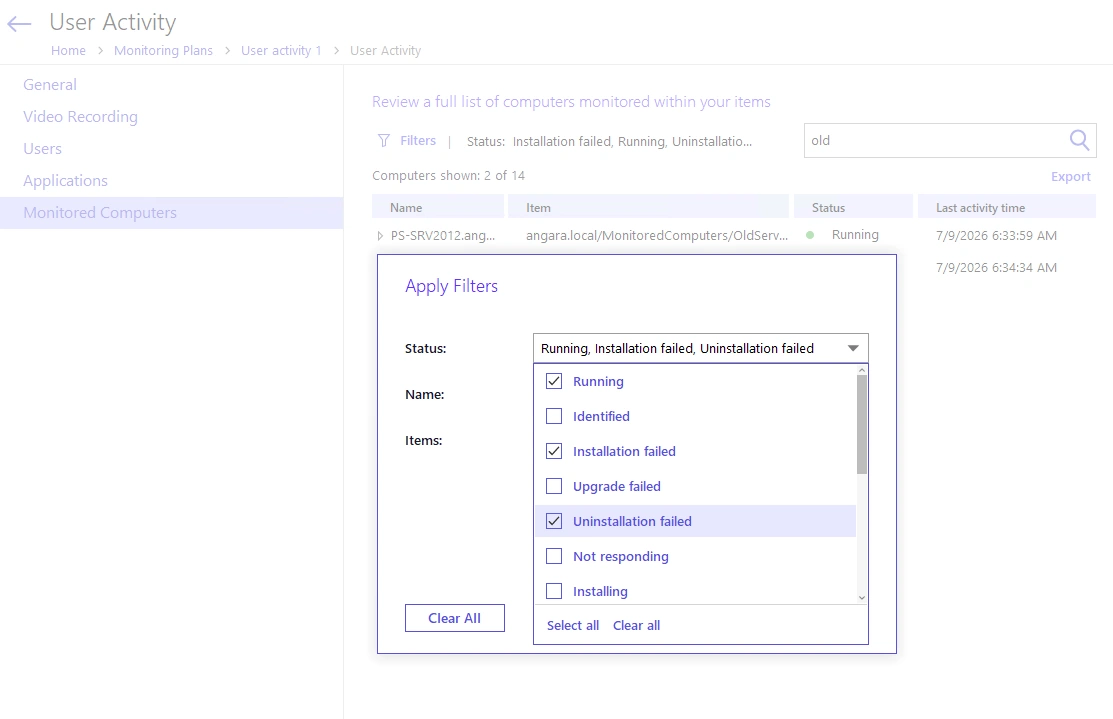
Task: Check the Not responding checkbox
Action: point(554,556)
